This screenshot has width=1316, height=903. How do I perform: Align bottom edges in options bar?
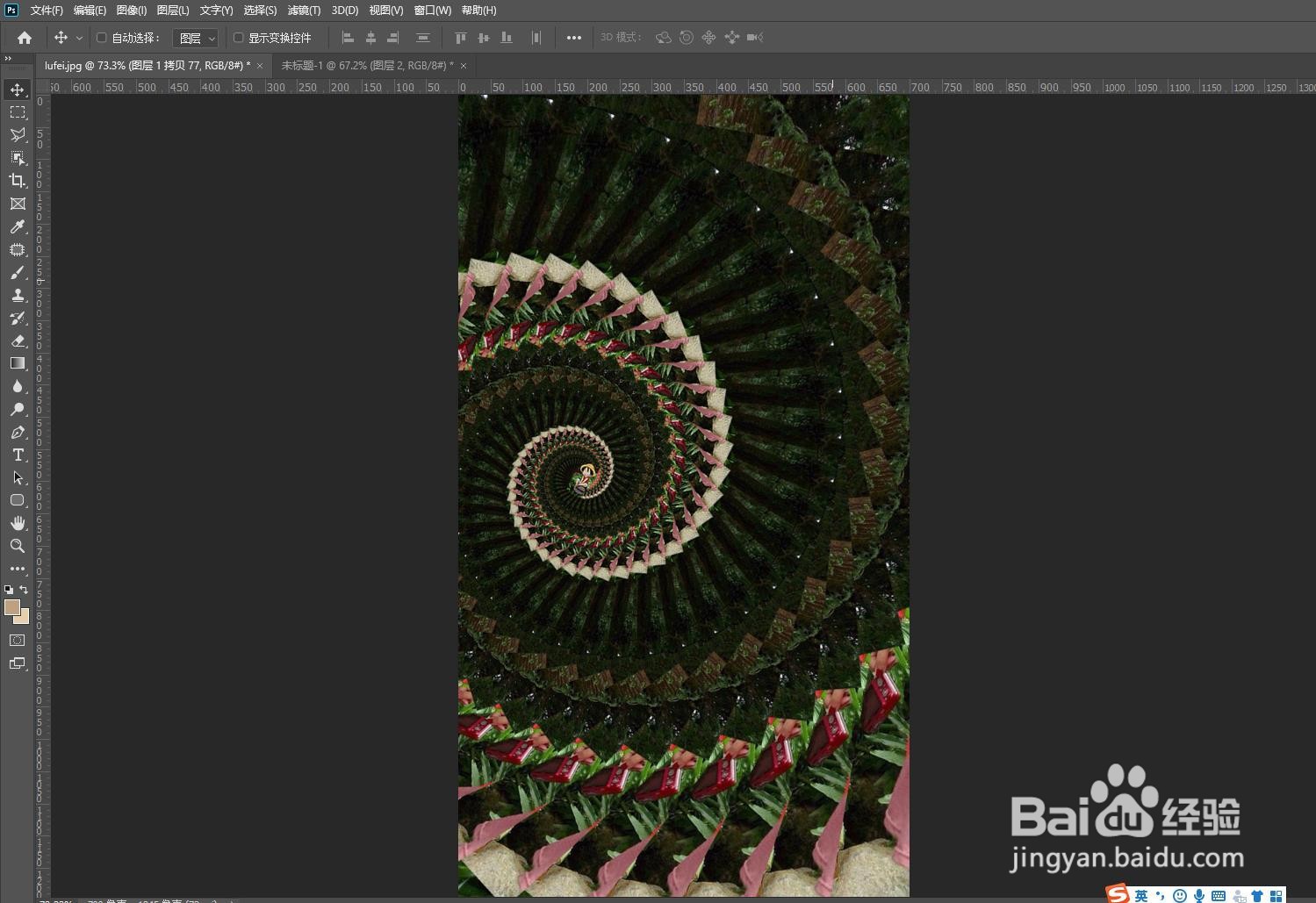pyautogui.click(x=507, y=38)
